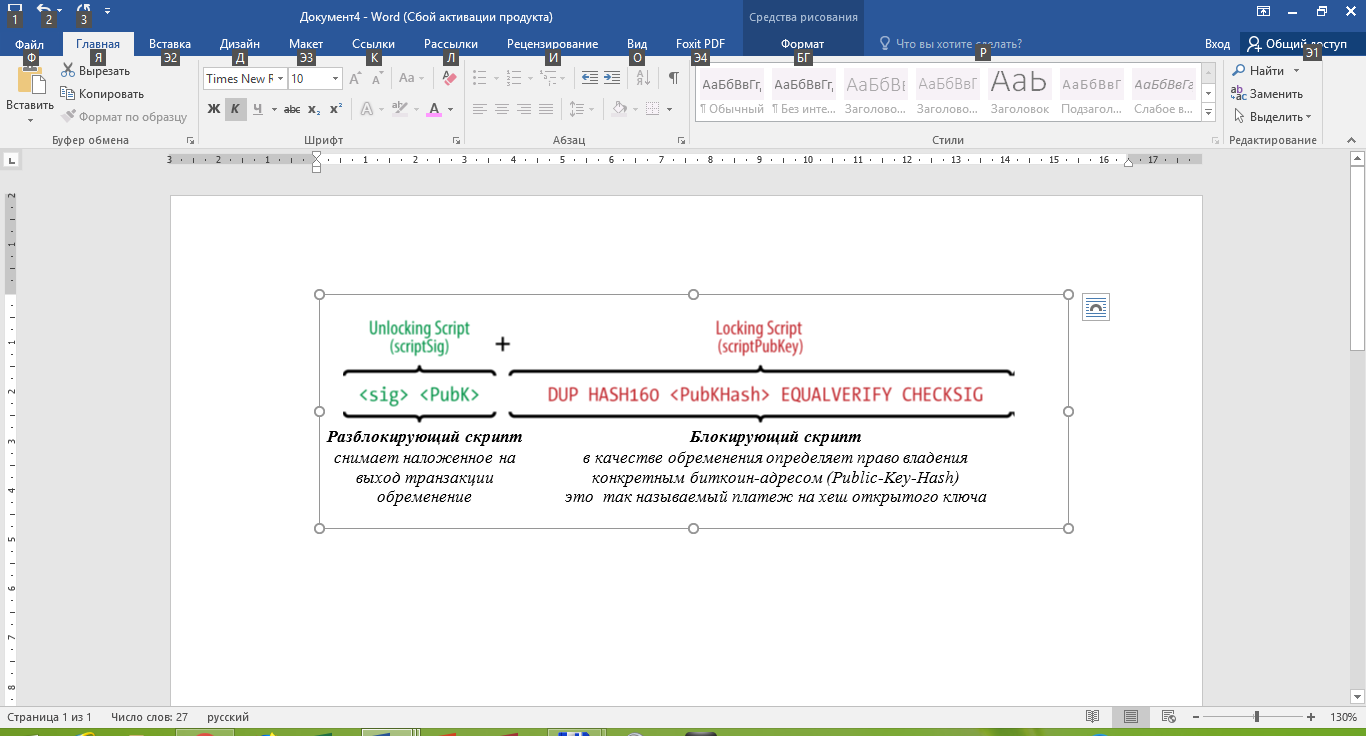Image resolution: width=1366 pixels, height=736 pixels.
Task: Toggle Underline (Ч) formatting
Action: tap(257, 109)
